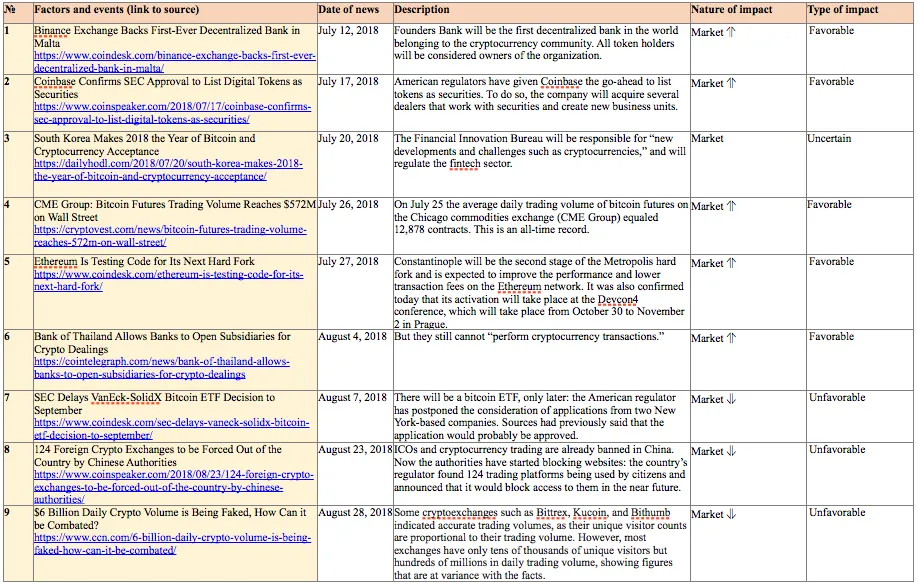The height and width of the screenshot is (583, 918).
Task: Click description starting 'ICOs and cryptocurrency trading'
Action: point(540,468)
